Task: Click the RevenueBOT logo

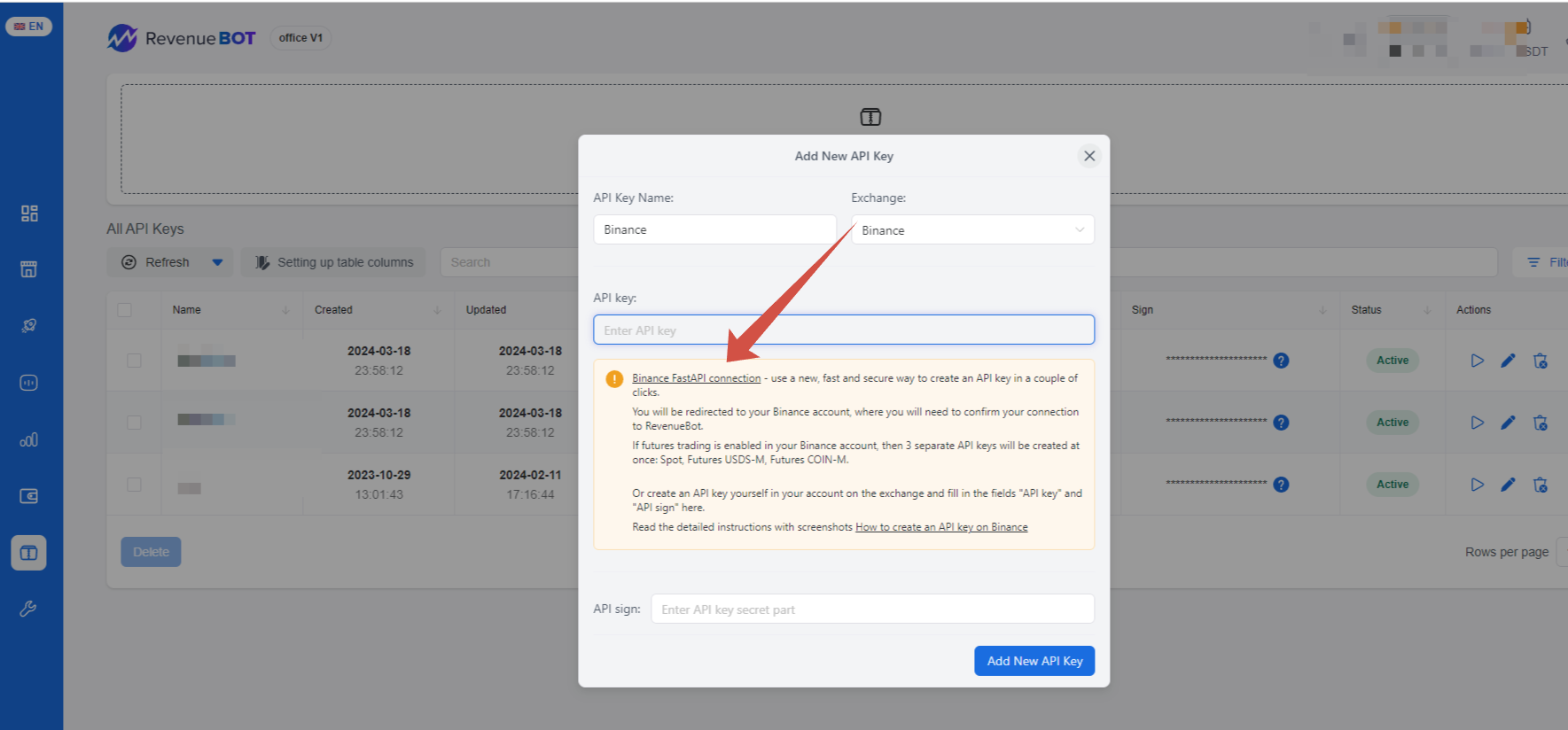Action: click(x=182, y=38)
